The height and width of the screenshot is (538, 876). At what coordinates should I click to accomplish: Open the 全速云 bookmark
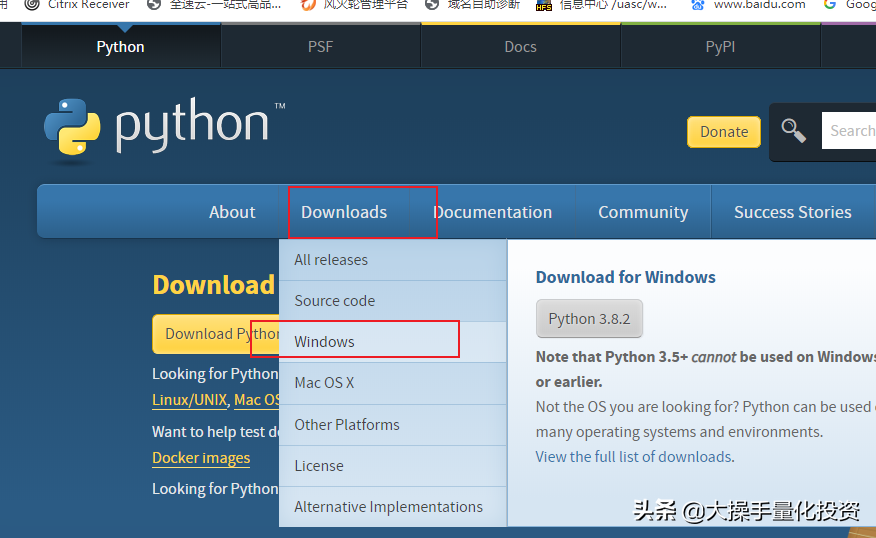click(x=214, y=5)
